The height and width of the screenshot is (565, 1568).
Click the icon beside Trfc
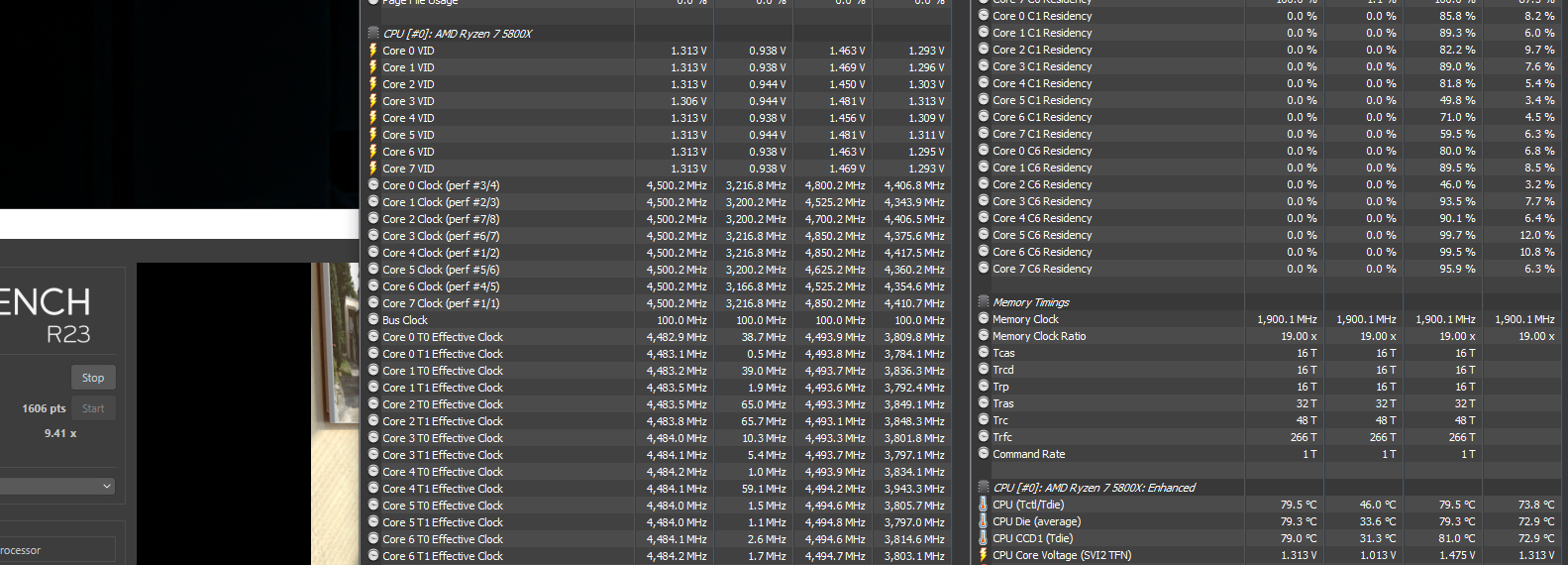point(984,437)
